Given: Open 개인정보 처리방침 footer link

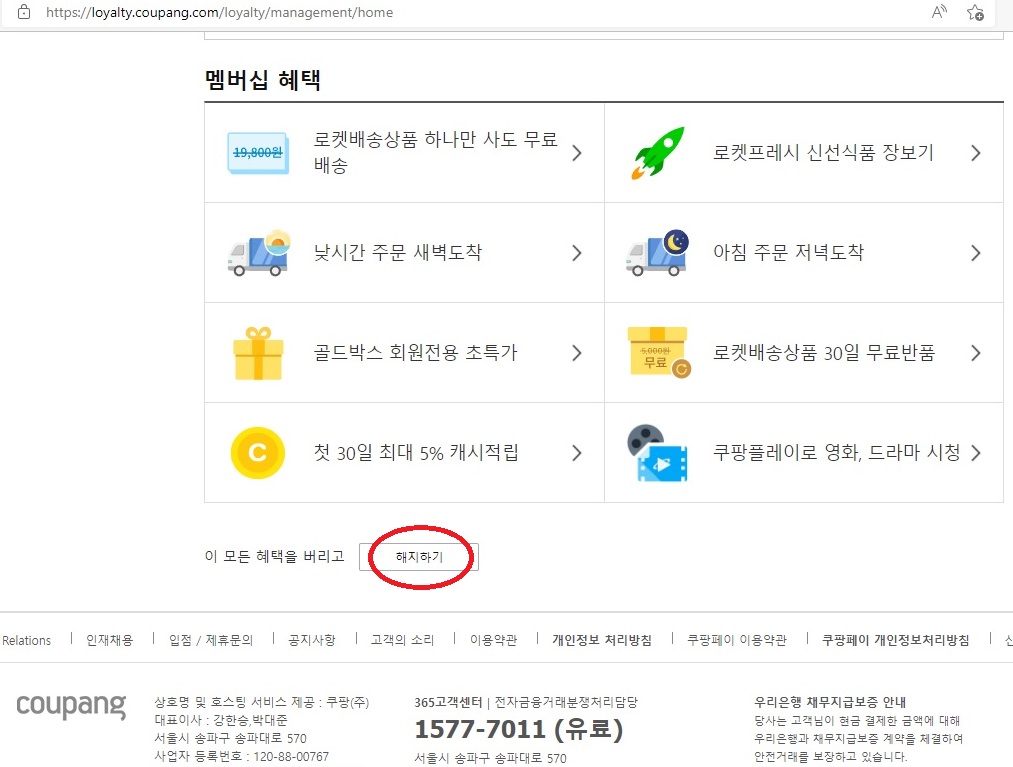Looking at the screenshot, I should pyautogui.click(x=602, y=640).
